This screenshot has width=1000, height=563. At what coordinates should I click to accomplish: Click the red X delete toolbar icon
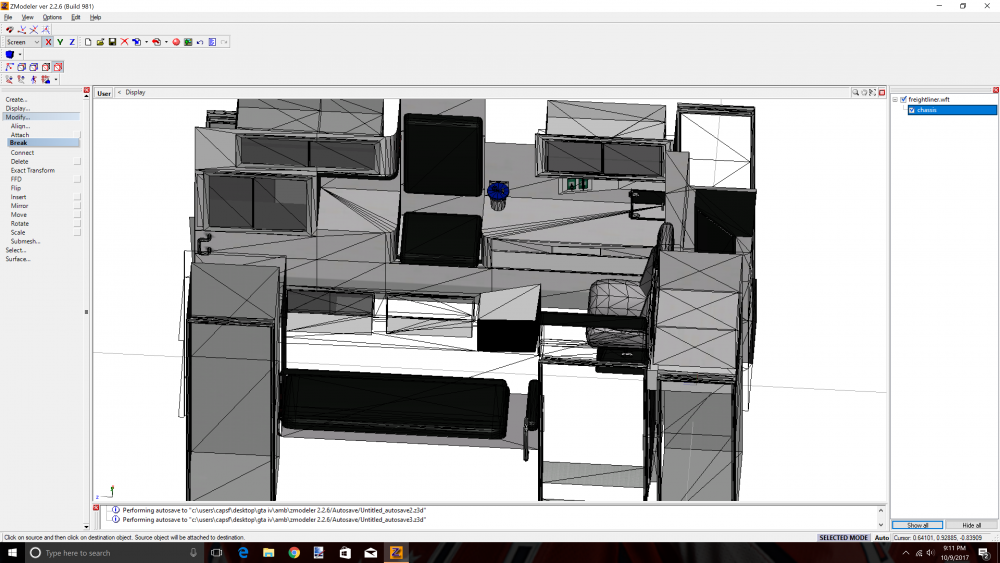tap(124, 42)
